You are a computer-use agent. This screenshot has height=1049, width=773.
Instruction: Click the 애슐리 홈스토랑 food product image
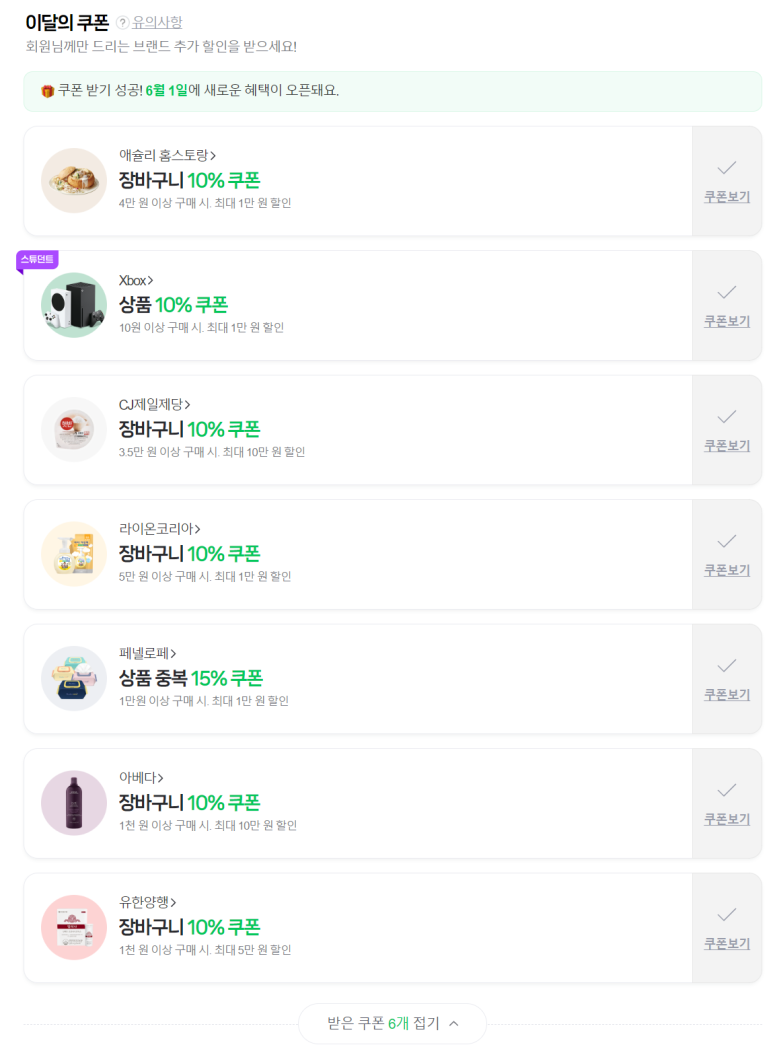coord(74,181)
